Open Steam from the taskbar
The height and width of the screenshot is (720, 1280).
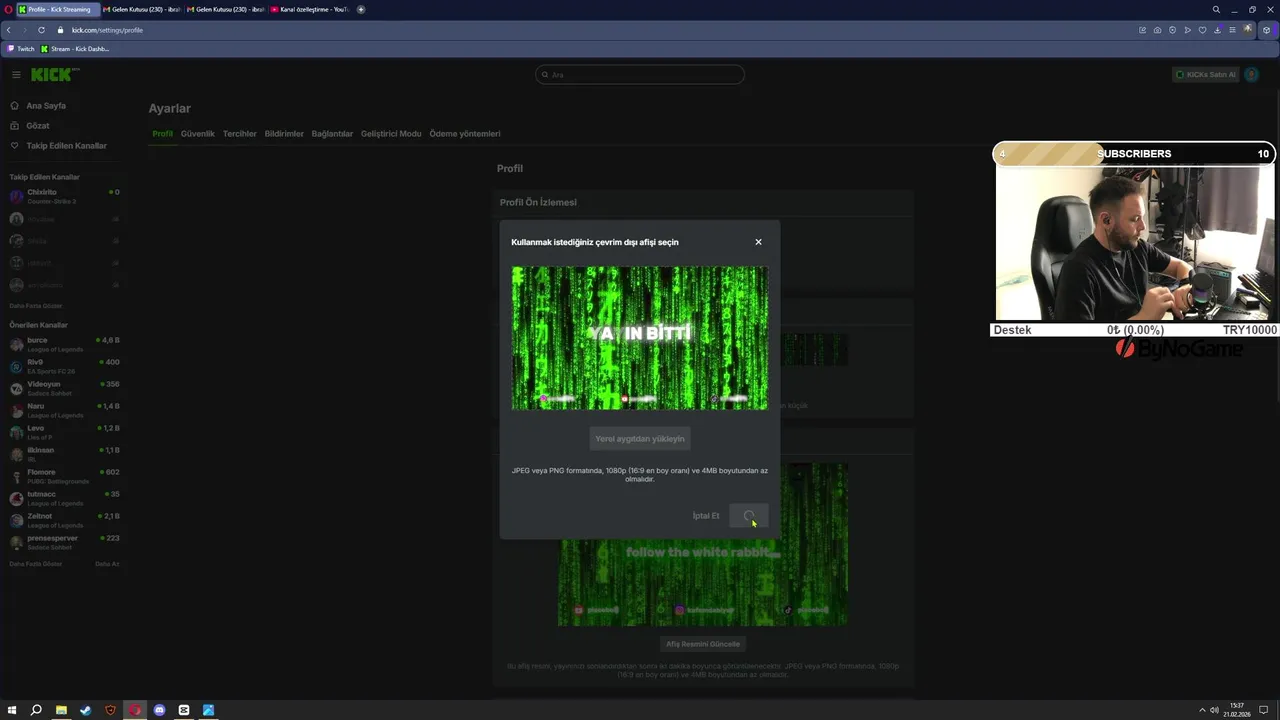[x=85, y=710]
